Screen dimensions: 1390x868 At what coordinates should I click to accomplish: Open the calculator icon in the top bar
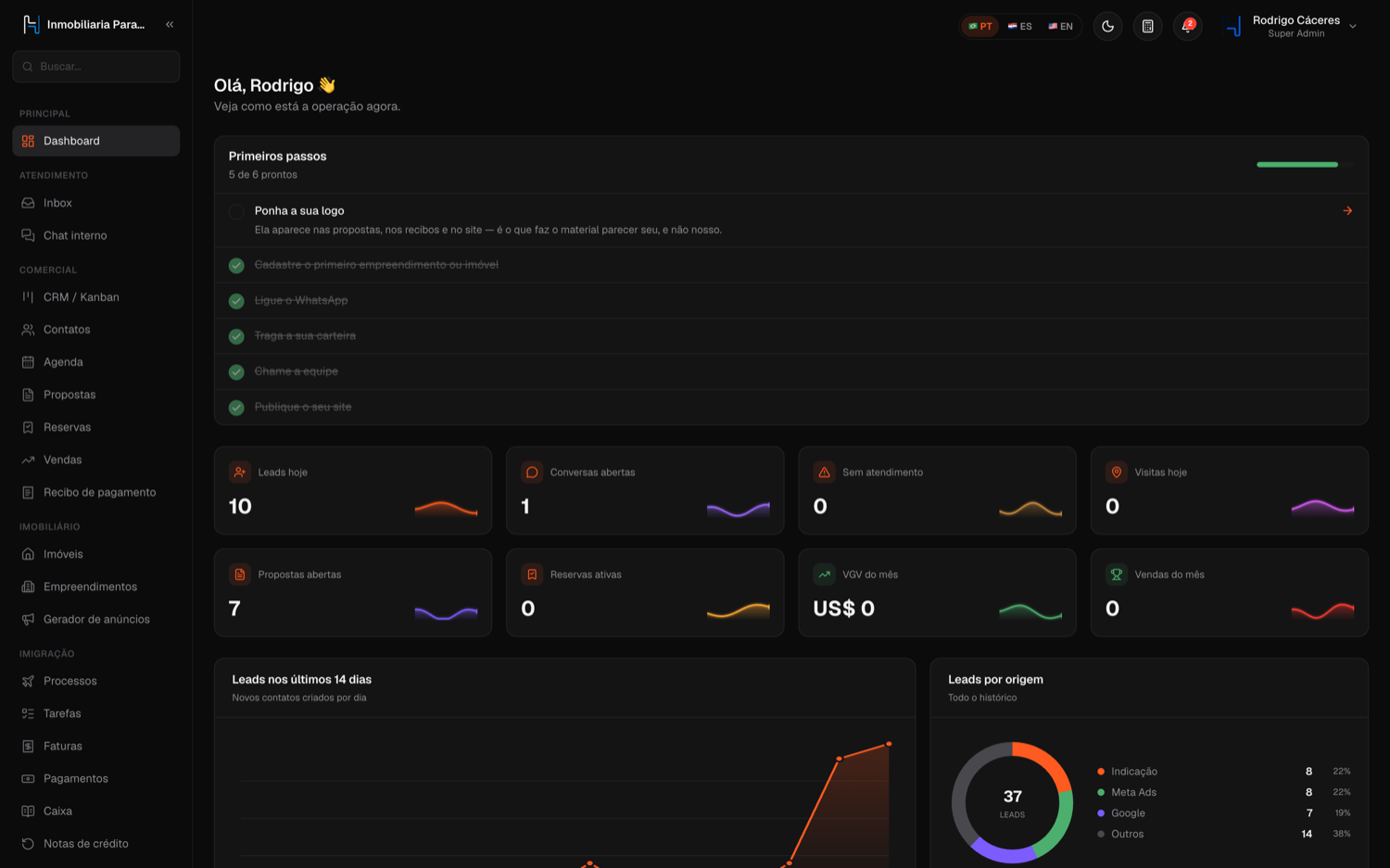(1147, 26)
